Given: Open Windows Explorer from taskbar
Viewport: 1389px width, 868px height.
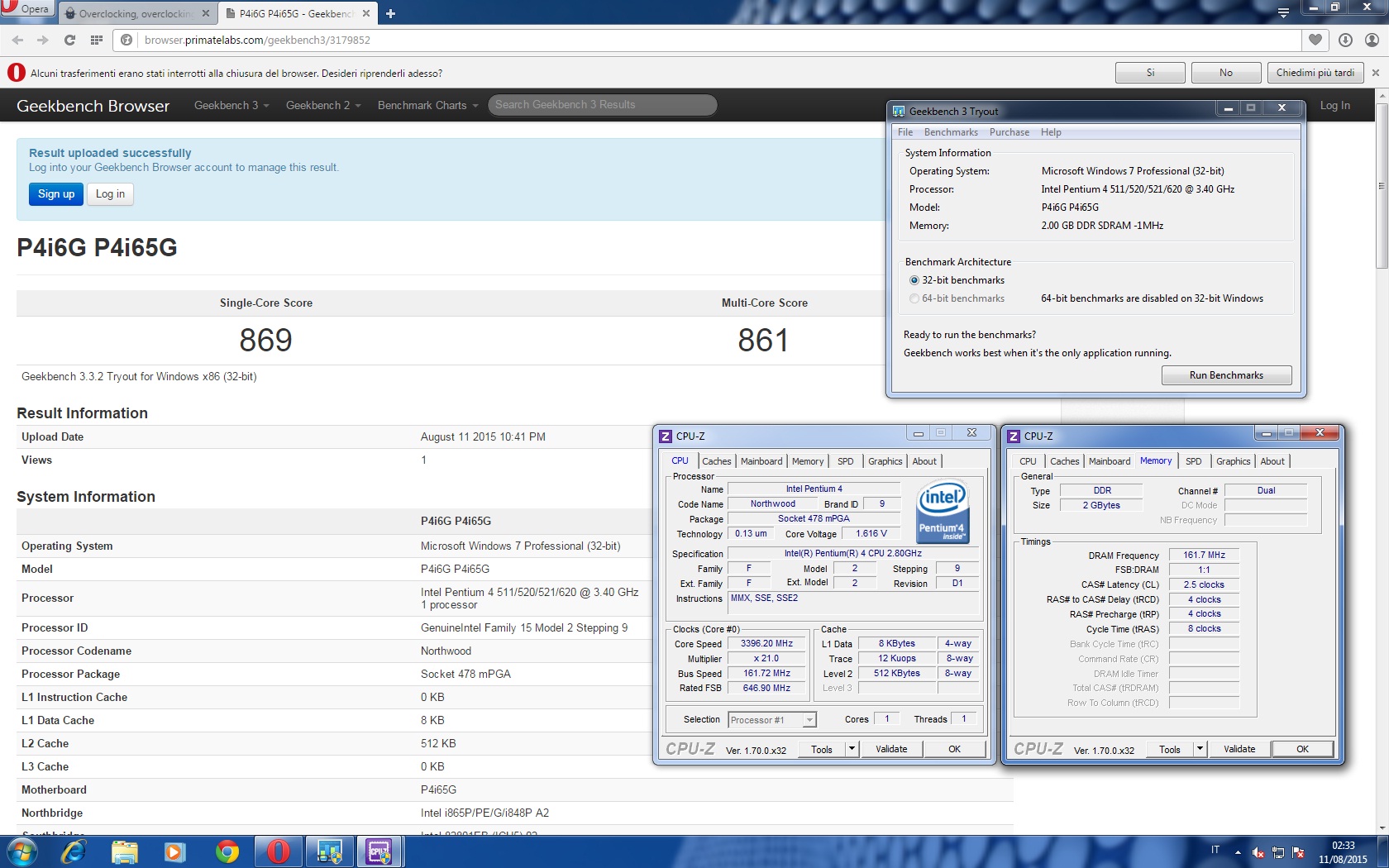Looking at the screenshot, I should click(x=125, y=851).
